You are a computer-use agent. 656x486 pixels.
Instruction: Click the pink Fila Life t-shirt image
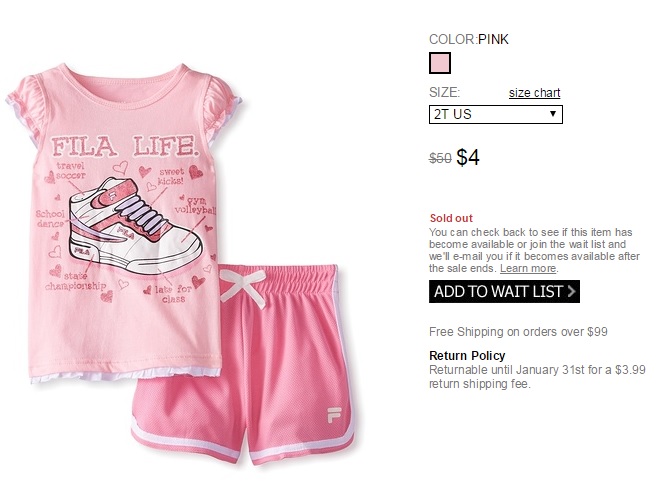(x=125, y=222)
